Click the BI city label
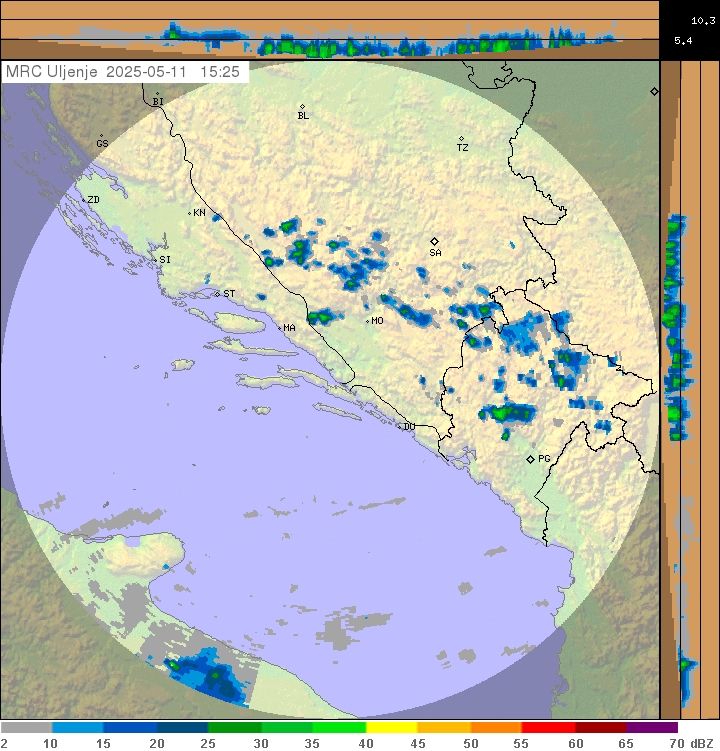 pyautogui.click(x=158, y=102)
